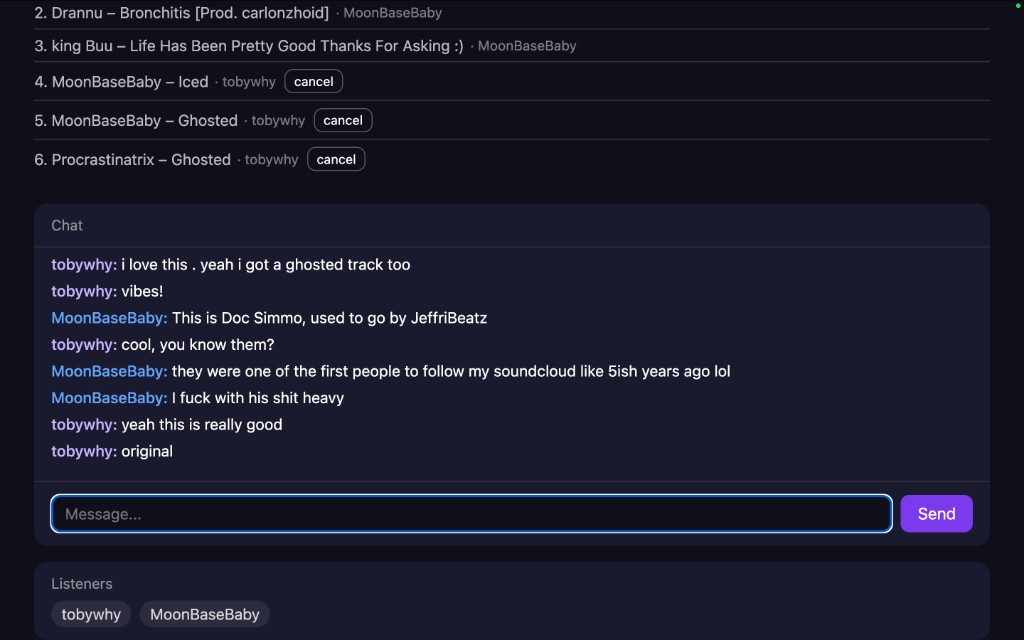Viewport: 1024px width, 640px height.
Task: Click the green status dot indicator
Action: tap(1018, 6)
